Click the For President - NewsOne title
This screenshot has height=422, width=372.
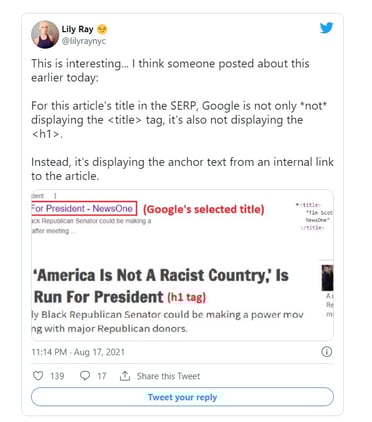pos(84,209)
